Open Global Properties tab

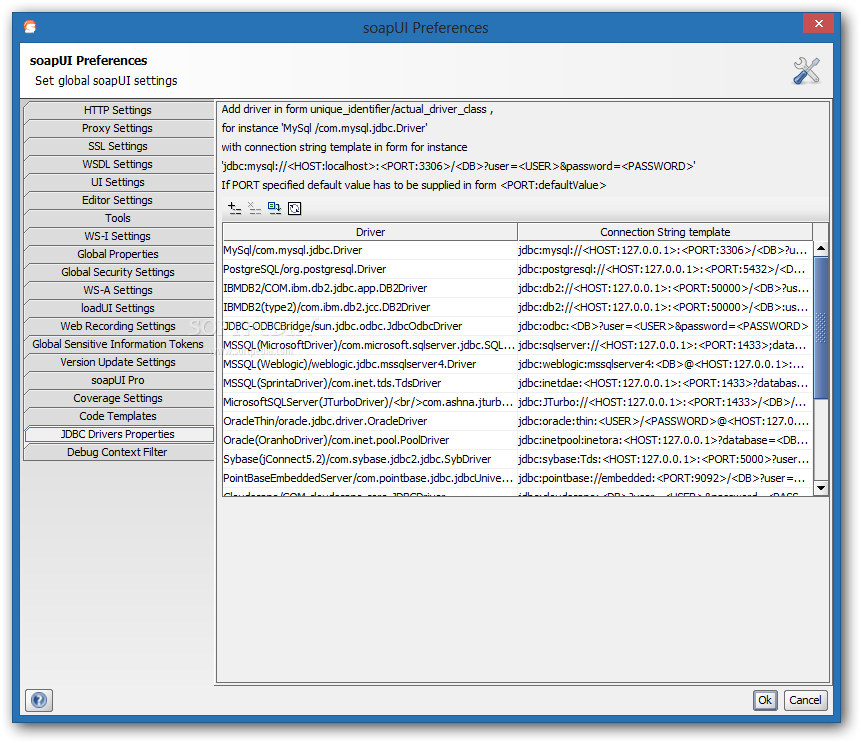click(x=118, y=254)
